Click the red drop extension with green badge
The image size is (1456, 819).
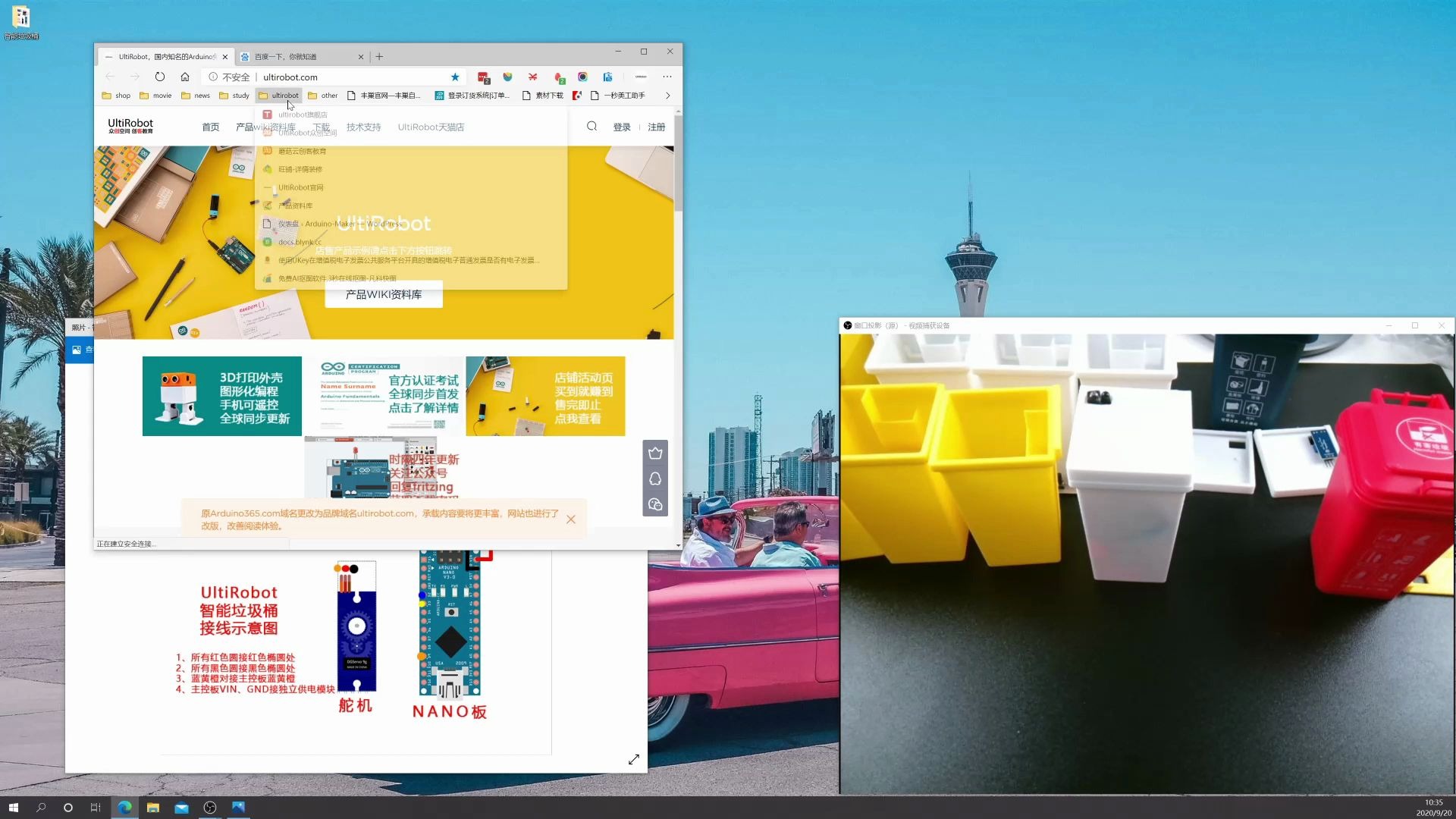click(559, 77)
